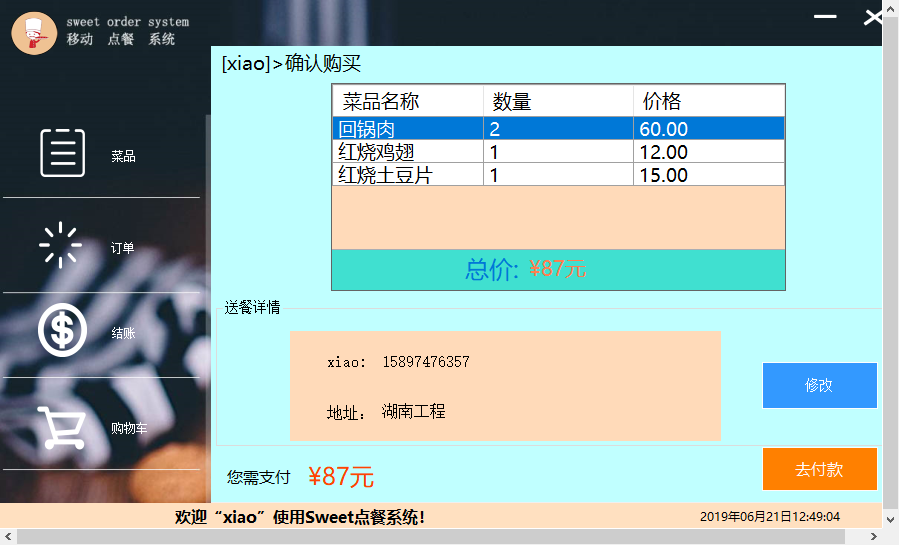The image size is (899, 545).
Task: Click the phone number 15897476357
Action: [426, 362]
